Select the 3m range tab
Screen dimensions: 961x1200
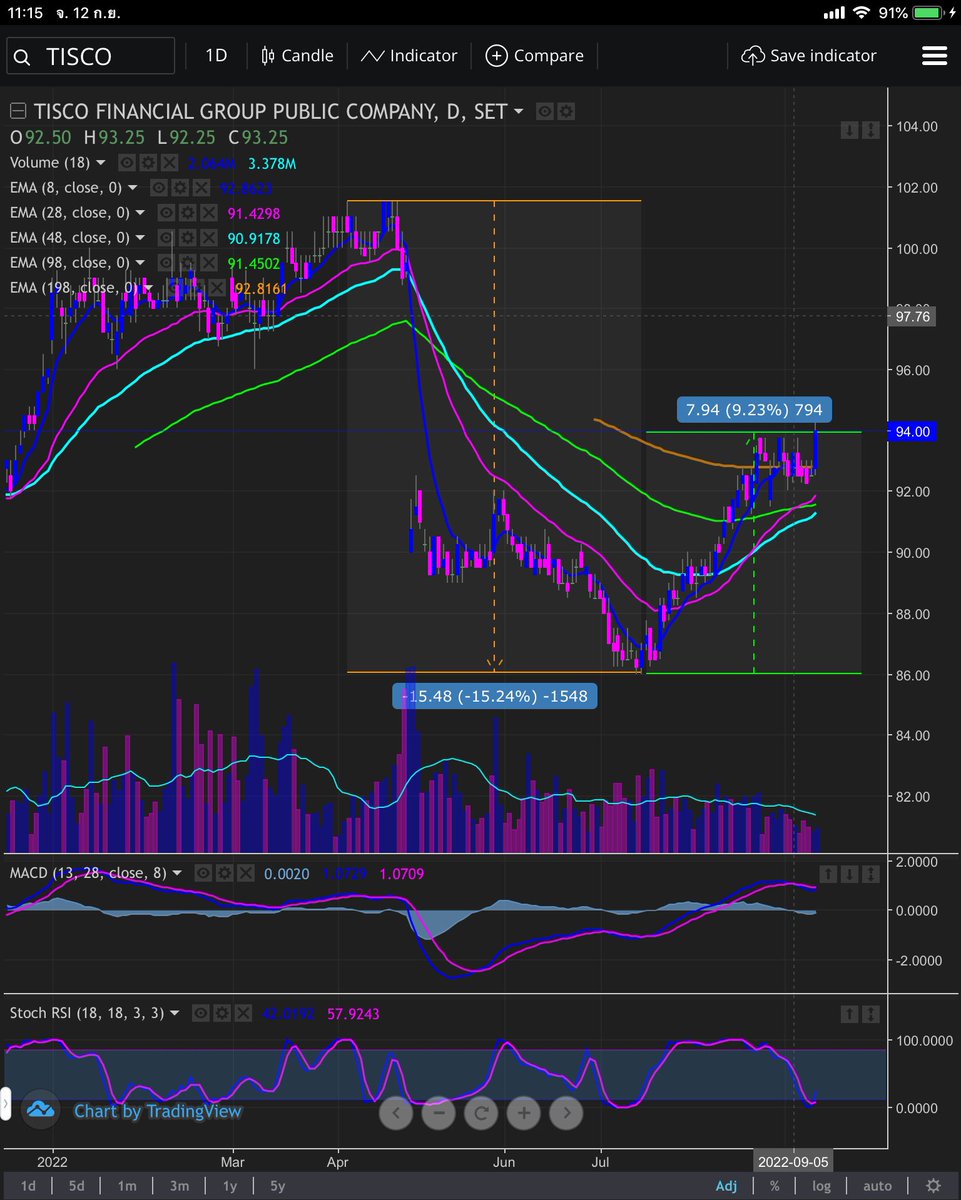tap(178, 1186)
